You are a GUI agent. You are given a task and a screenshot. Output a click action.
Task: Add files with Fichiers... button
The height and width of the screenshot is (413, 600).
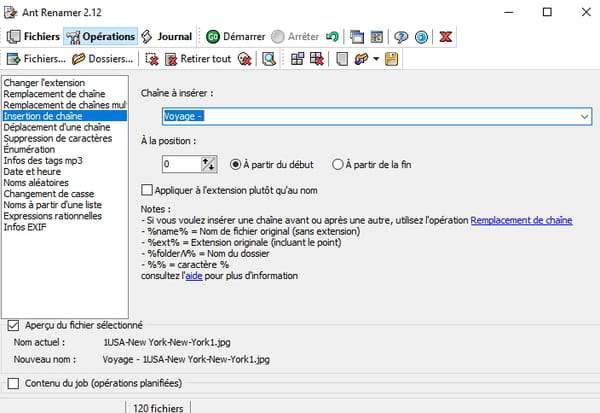coord(36,59)
